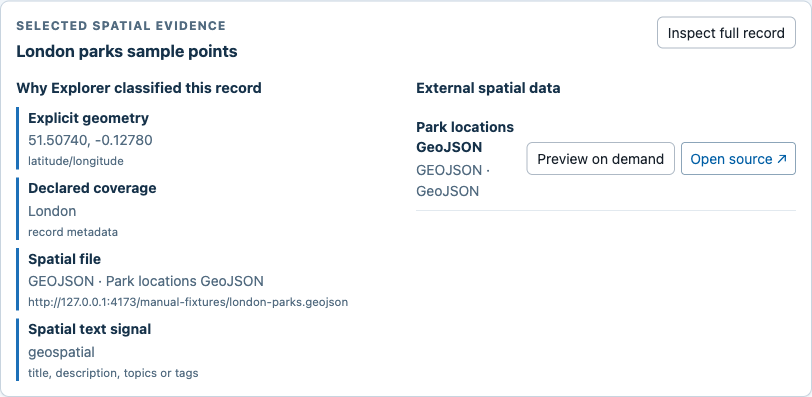Click the External spatial data heading
812x397 pixels.
tap(488, 88)
